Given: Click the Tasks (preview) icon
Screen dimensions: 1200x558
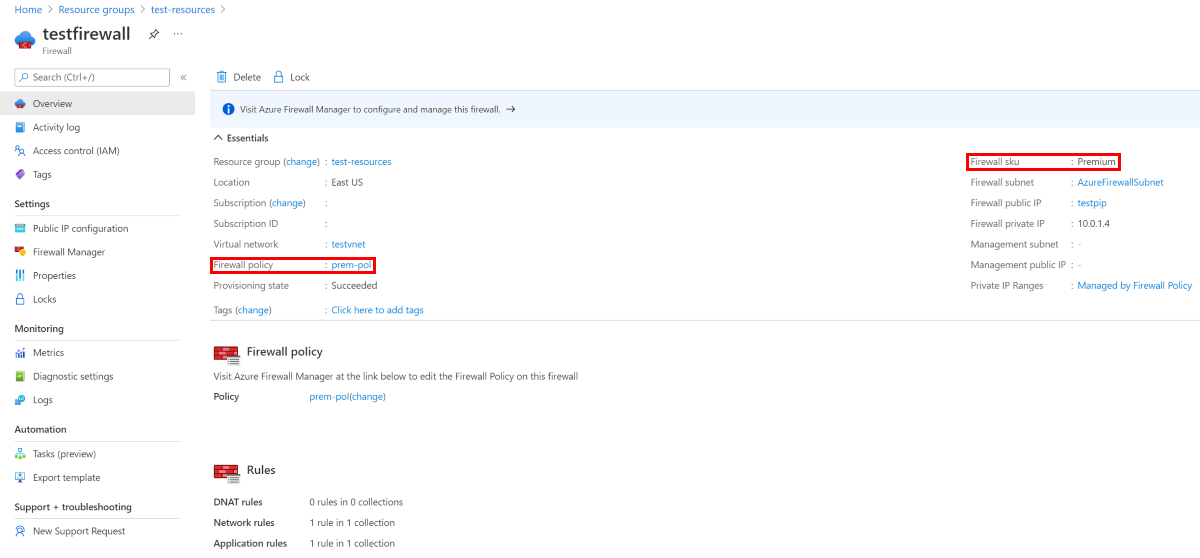Looking at the screenshot, I should tap(20, 454).
